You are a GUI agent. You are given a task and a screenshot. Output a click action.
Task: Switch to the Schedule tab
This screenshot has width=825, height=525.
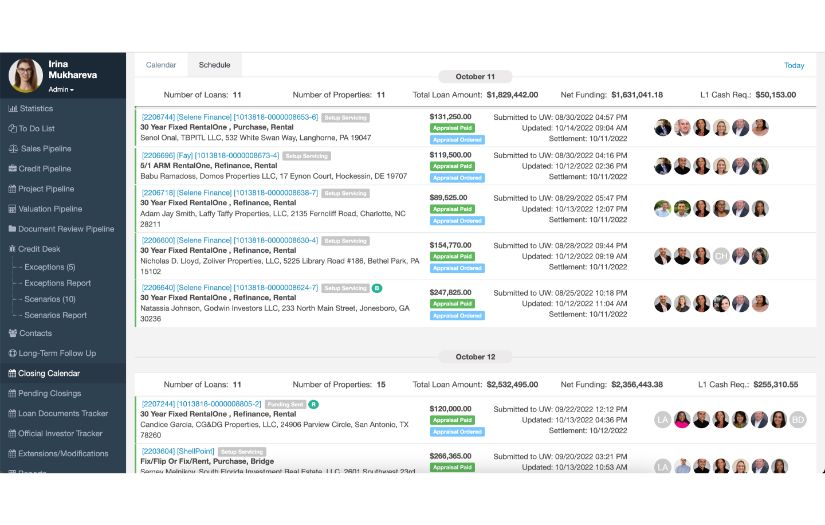[215, 65]
